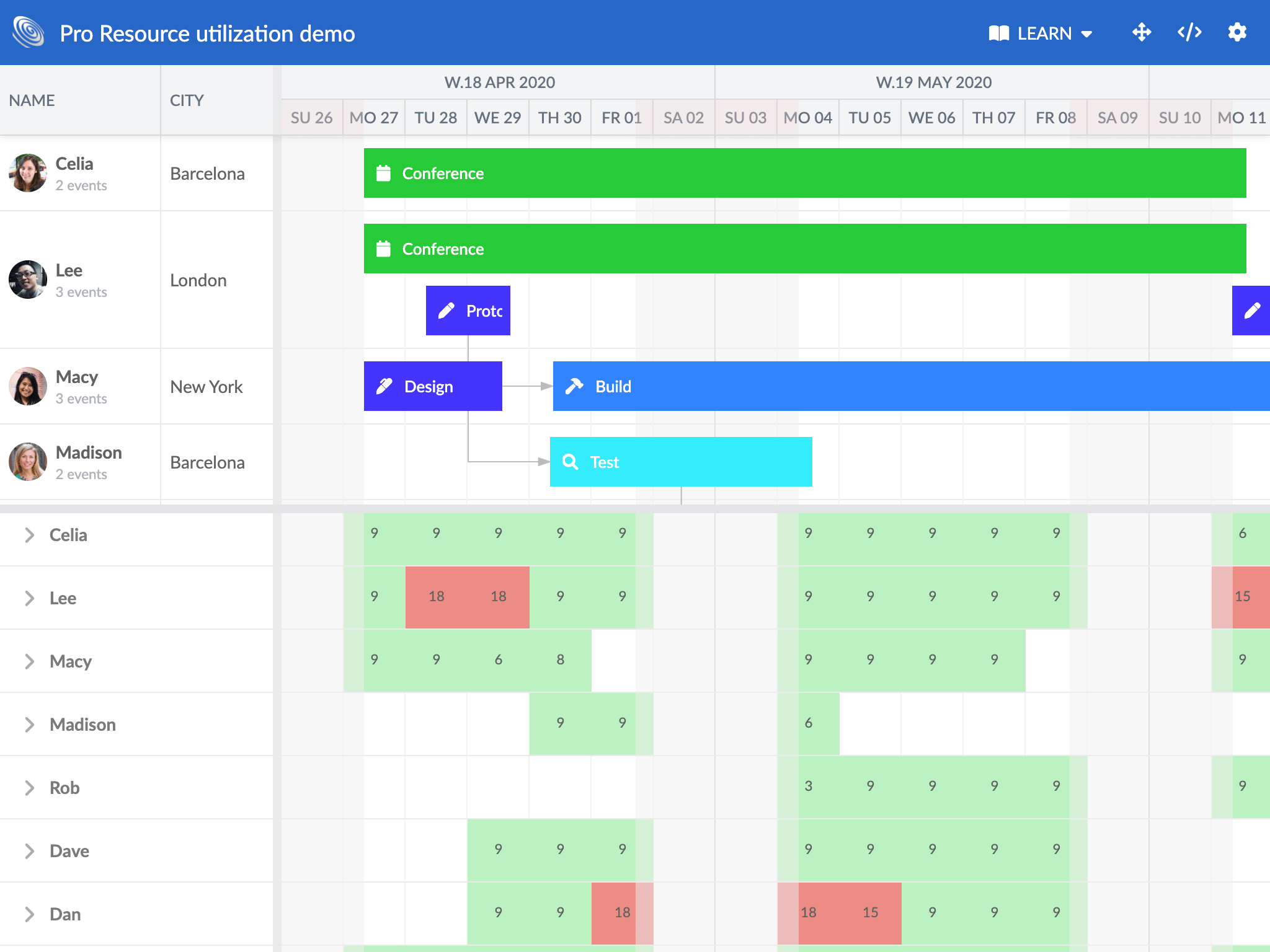Viewport: 1270px width, 952px height.
Task: Open the settings gear icon
Action: point(1237,32)
